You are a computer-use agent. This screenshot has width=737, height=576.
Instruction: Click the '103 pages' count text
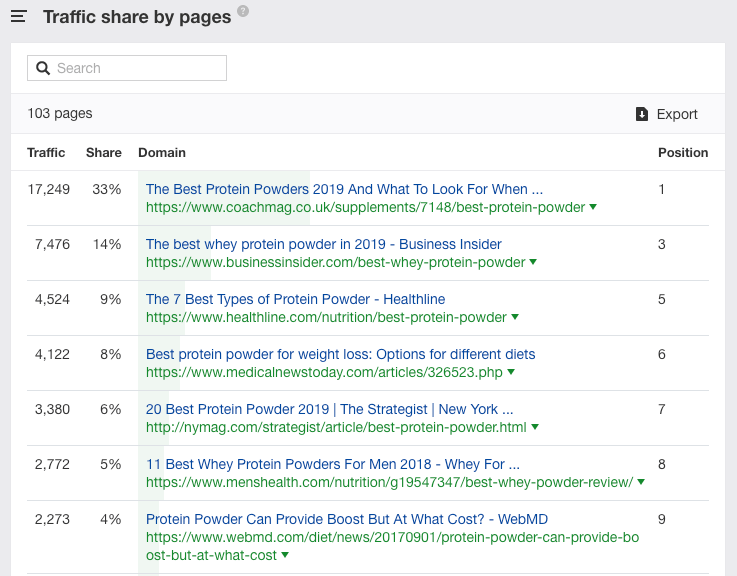[x=60, y=113]
